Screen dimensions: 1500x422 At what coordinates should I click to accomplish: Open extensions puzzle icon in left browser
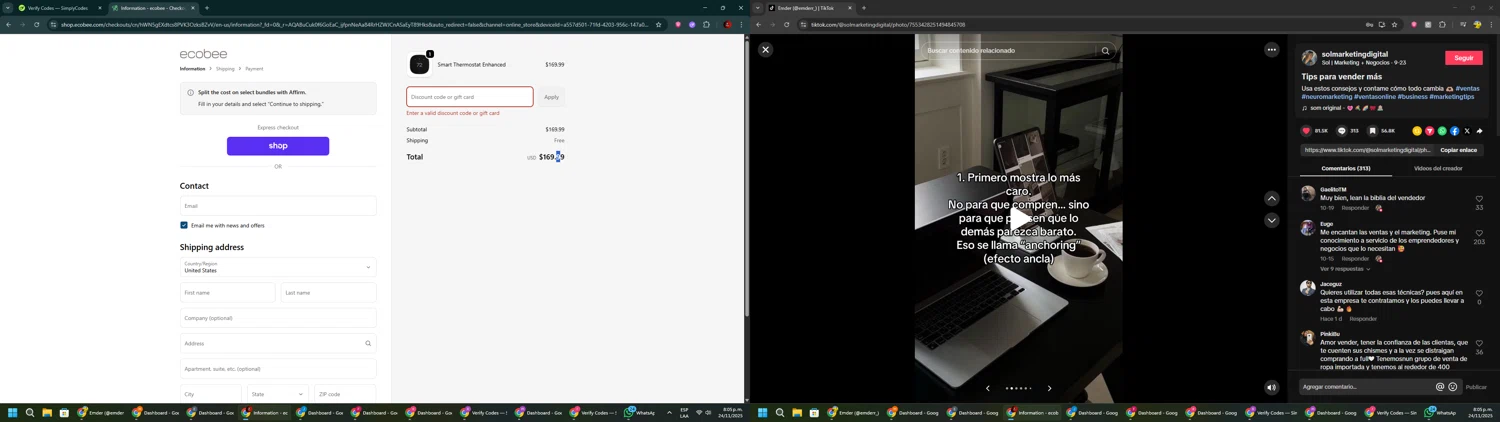[706, 25]
